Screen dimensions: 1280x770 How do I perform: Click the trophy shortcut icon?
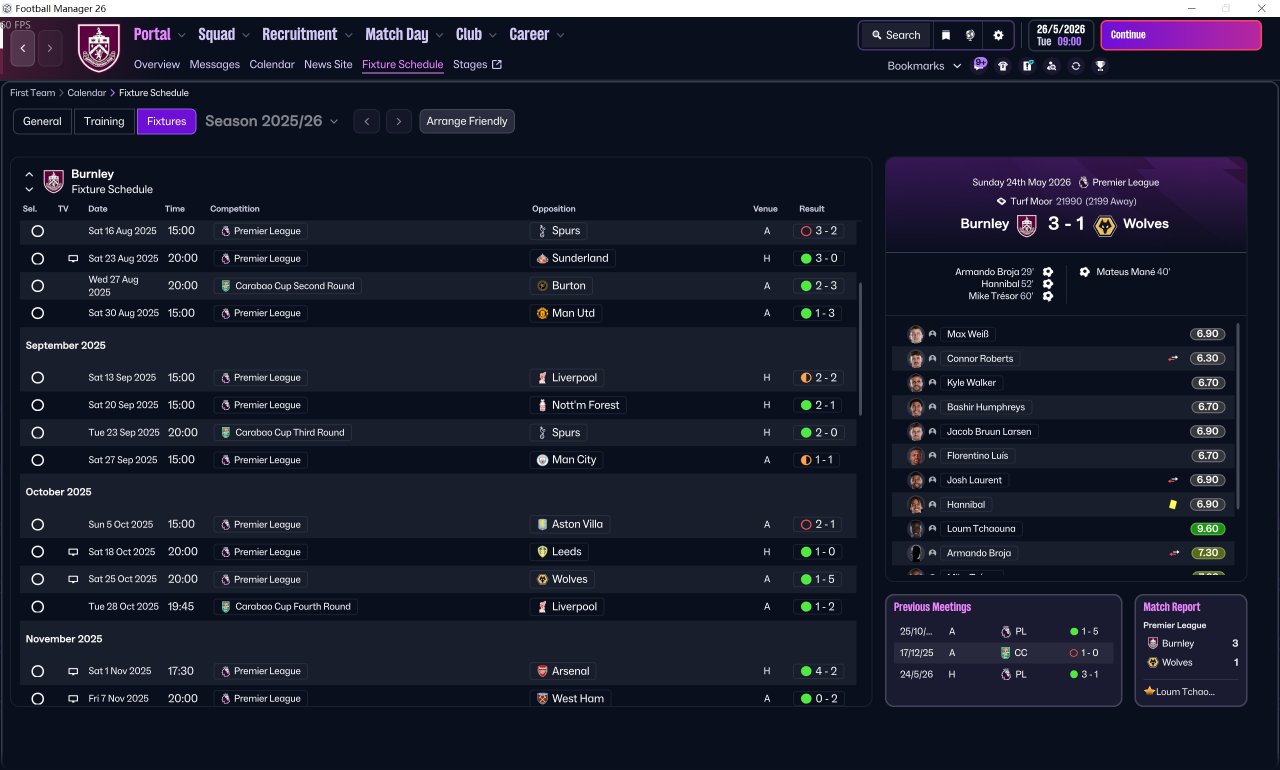(1100, 66)
